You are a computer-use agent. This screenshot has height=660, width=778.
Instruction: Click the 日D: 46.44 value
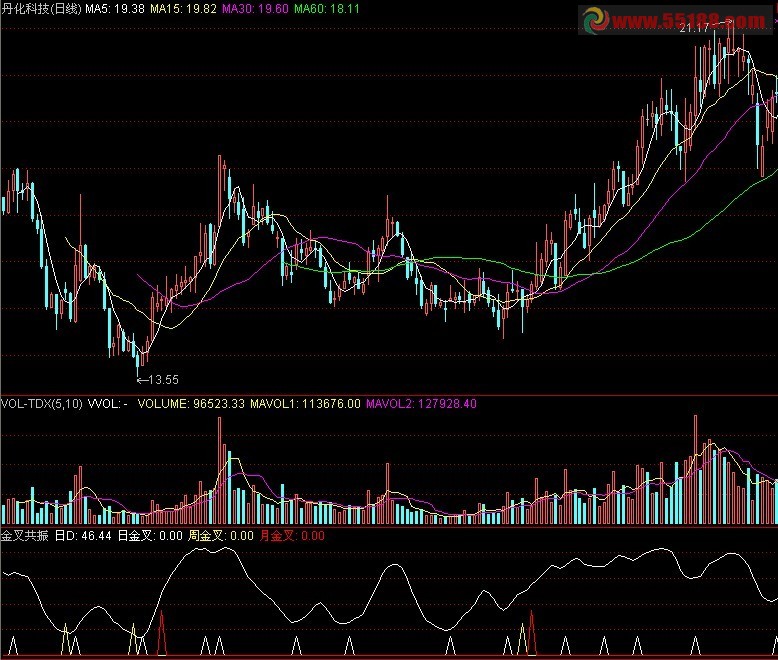pos(83,535)
